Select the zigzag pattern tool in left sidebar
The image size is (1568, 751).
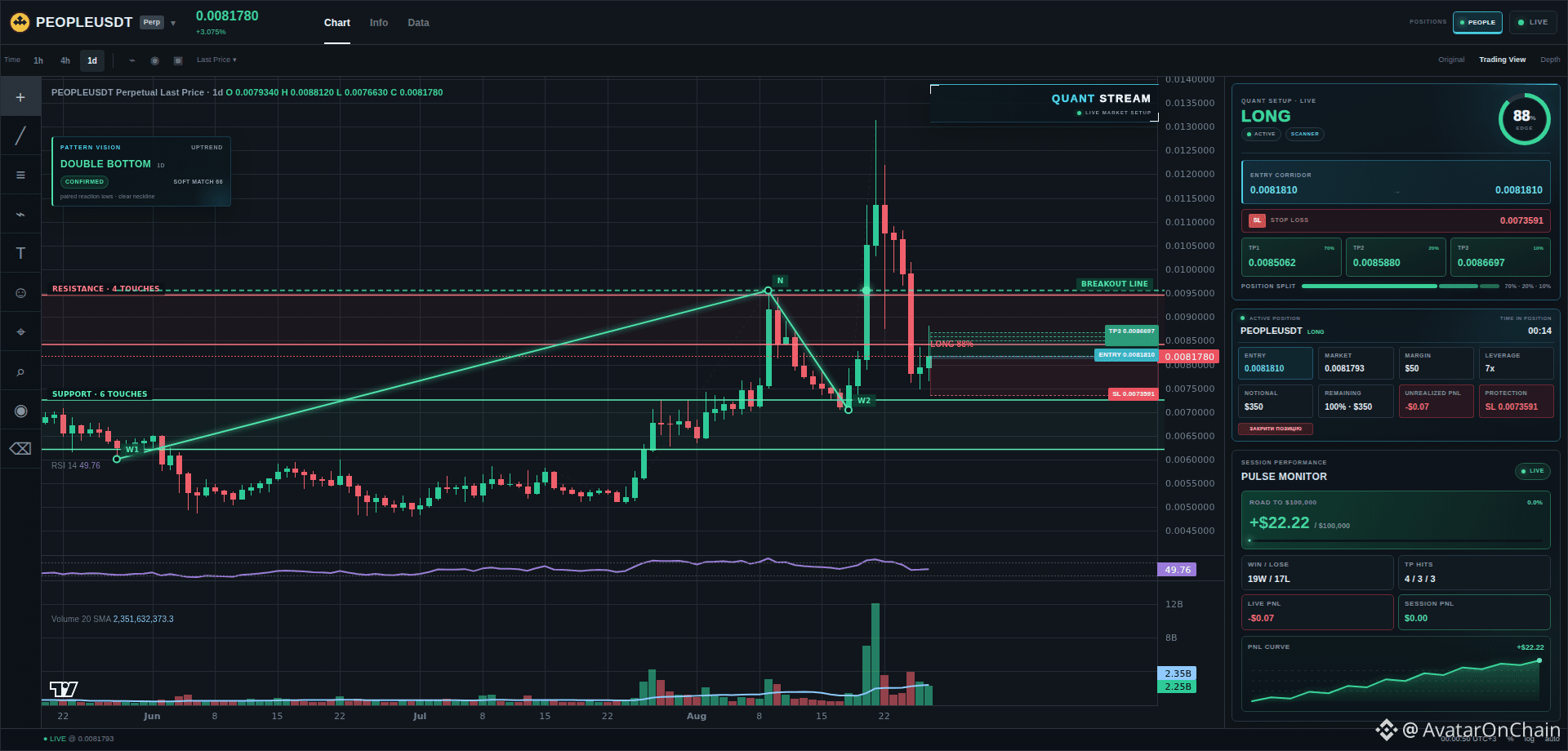coord(20,214)
